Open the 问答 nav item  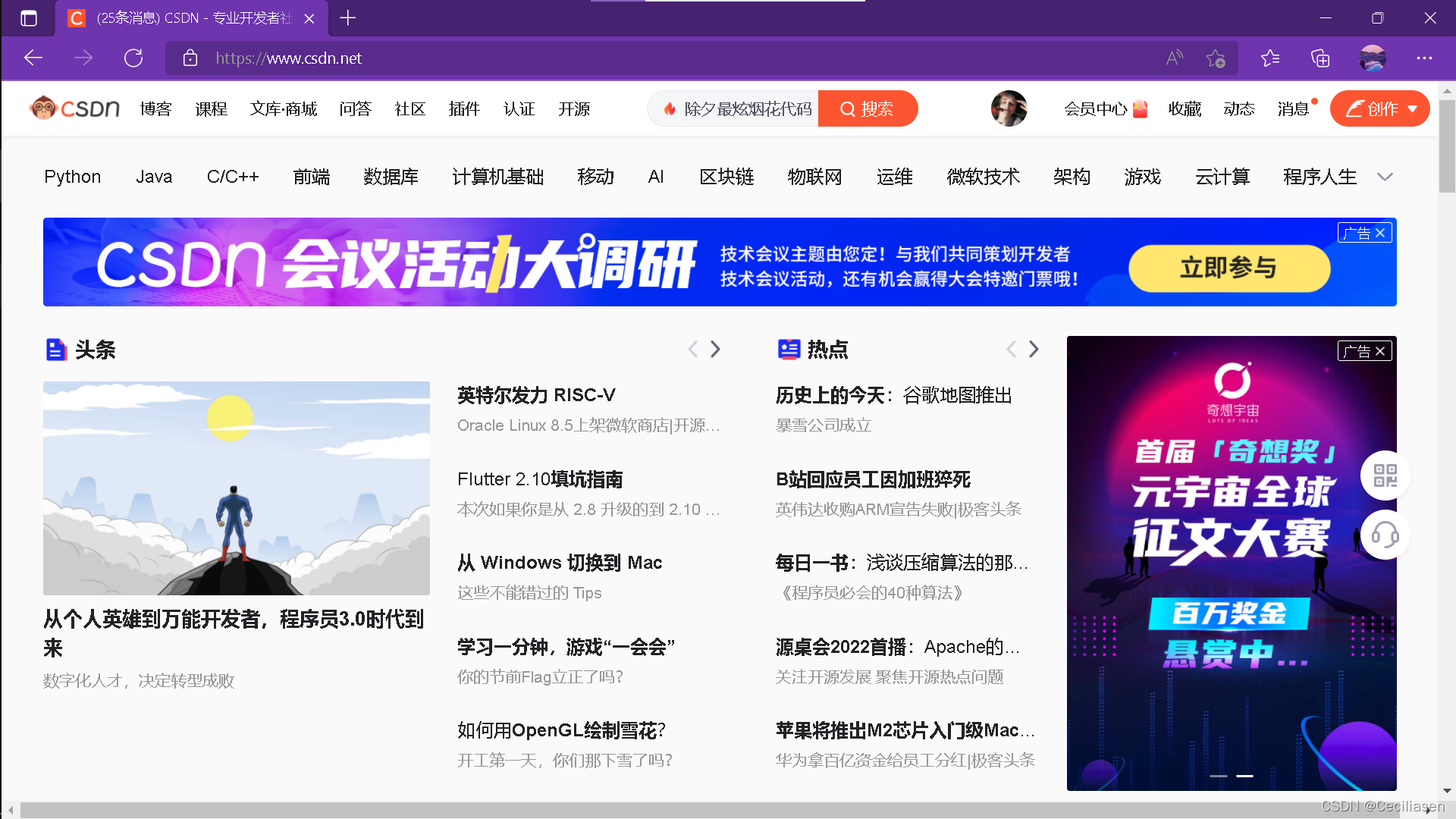pyautogui.click(x=356, y=108)
